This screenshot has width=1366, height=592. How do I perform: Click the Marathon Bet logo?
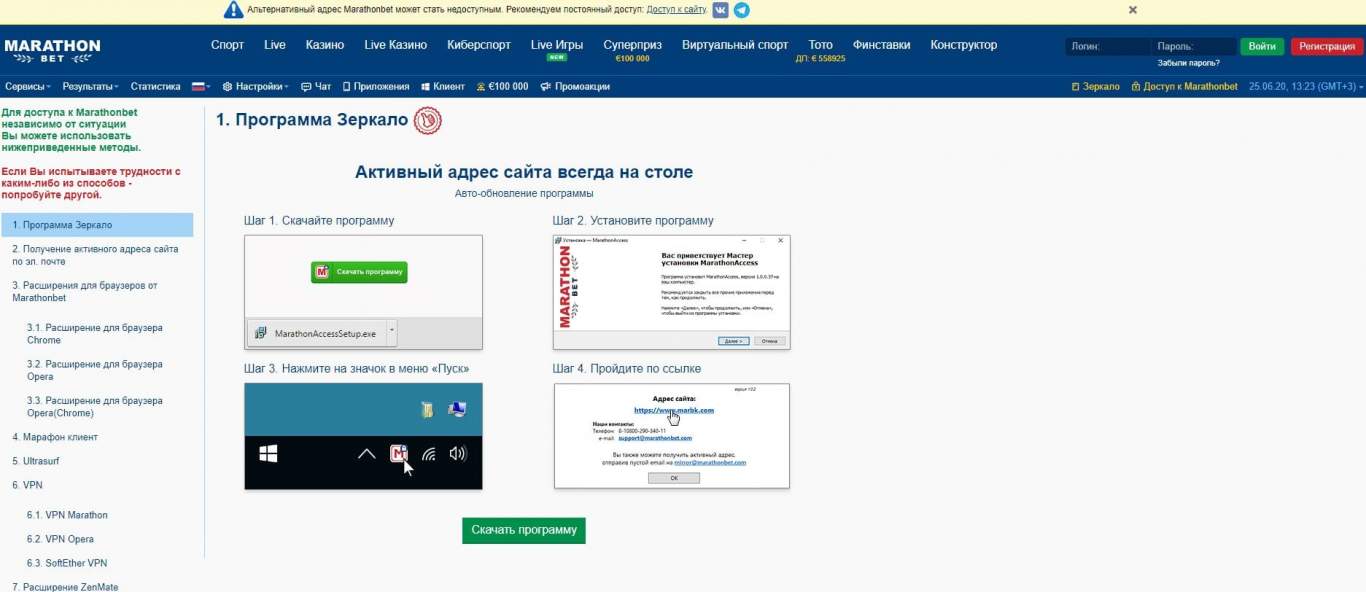[52, 50]
